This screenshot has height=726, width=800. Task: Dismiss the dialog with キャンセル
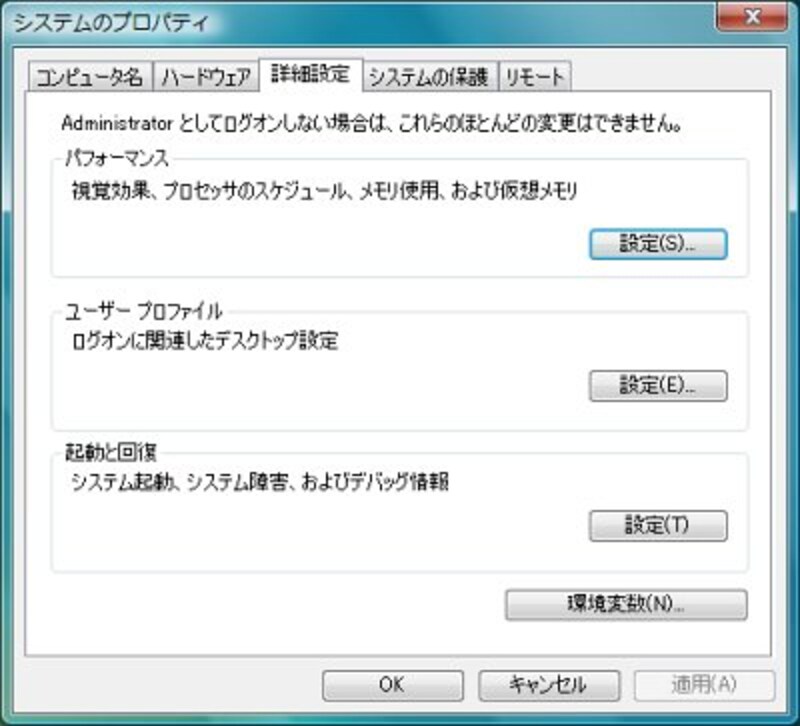(549, 685)
